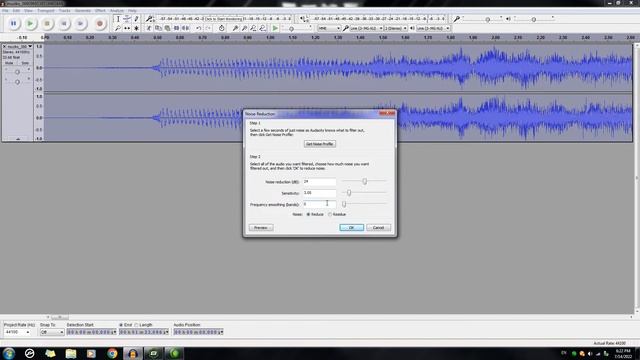Click the Trim audio icon

(176, 28)
